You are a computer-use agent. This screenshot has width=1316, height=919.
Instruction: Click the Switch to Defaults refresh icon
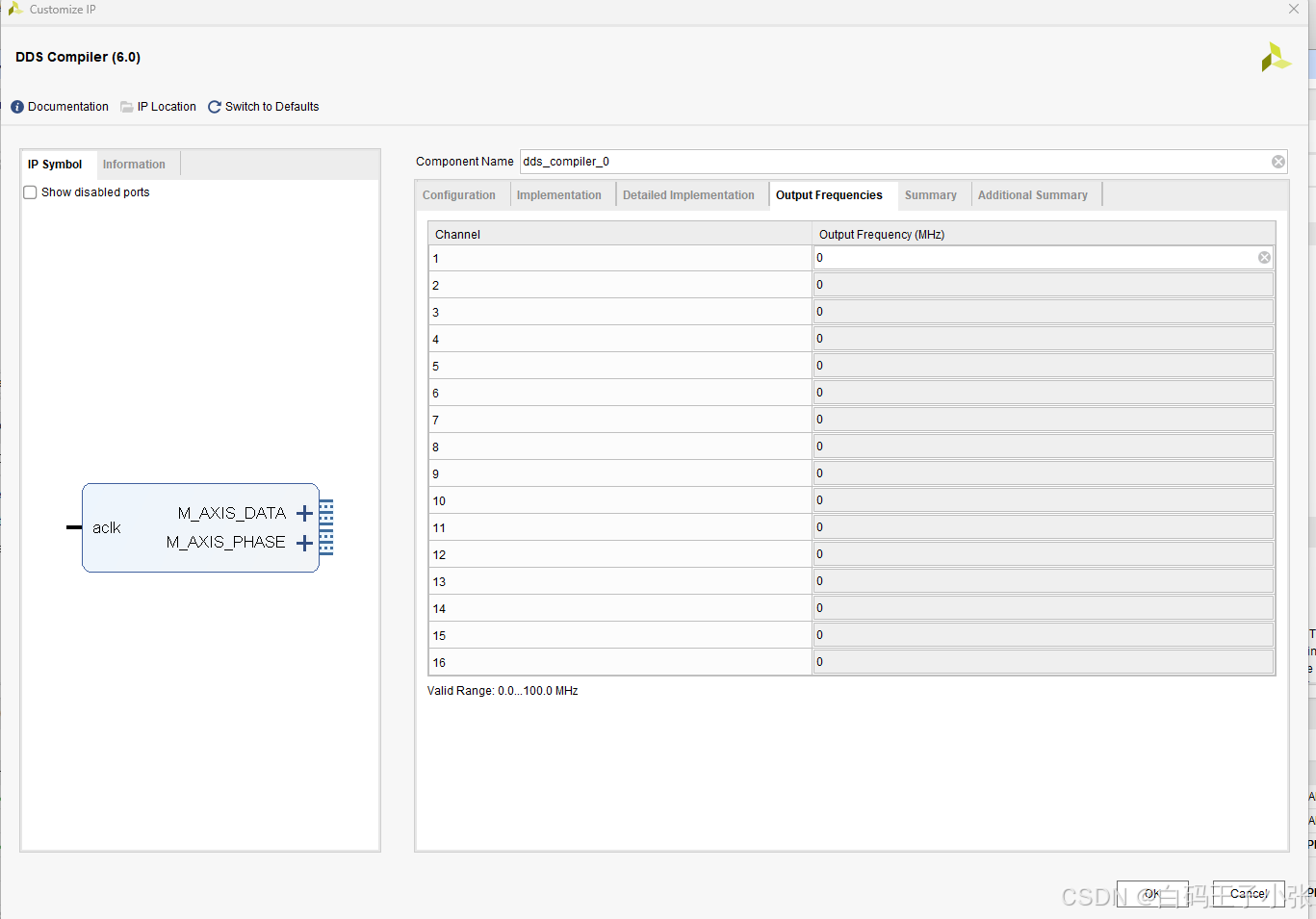pos(215,107)
